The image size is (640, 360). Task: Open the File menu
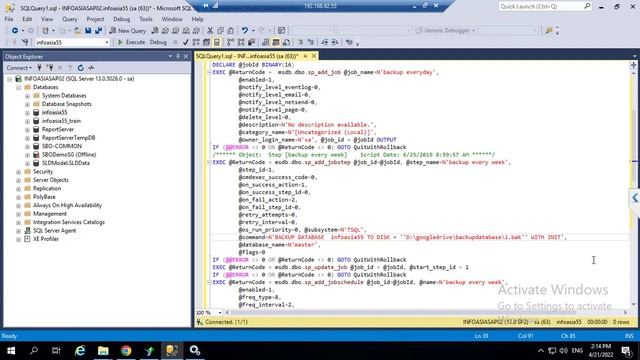coord(9,19)
